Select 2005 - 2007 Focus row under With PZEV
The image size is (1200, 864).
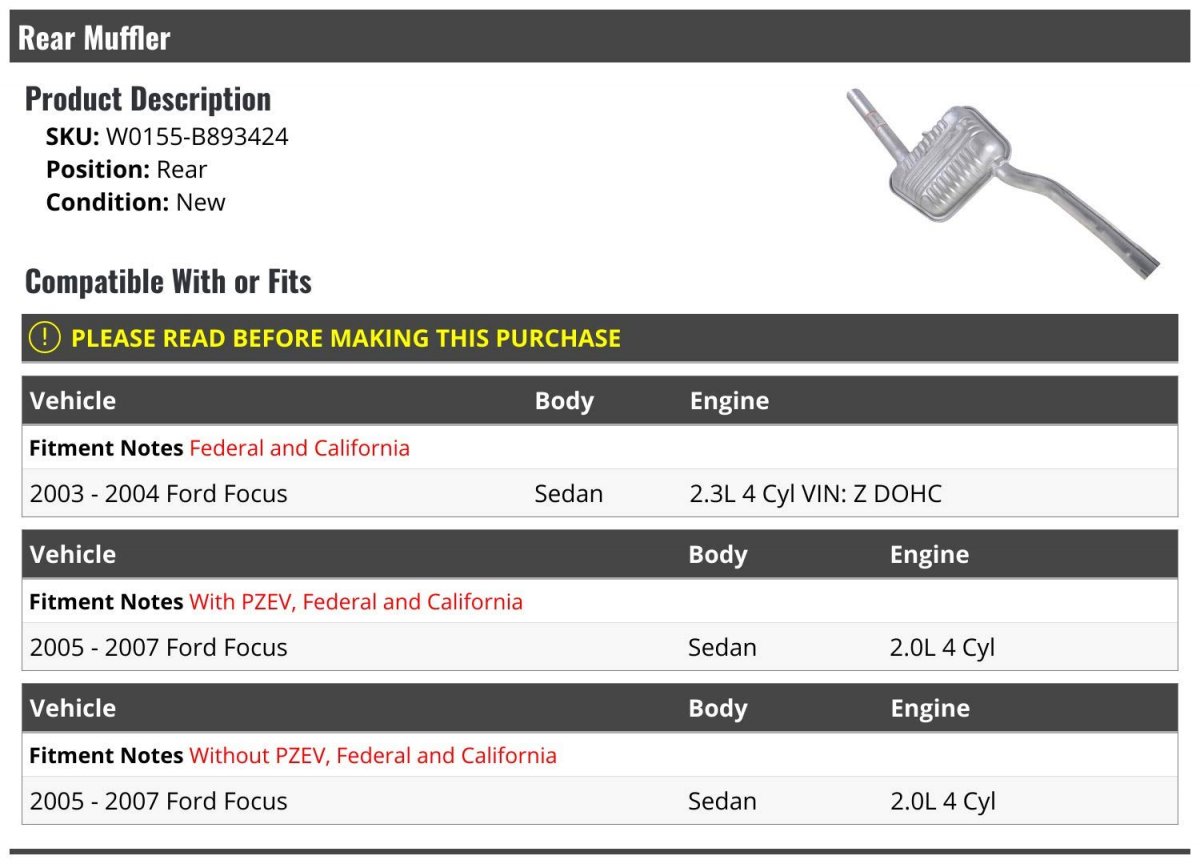[600, 647]
